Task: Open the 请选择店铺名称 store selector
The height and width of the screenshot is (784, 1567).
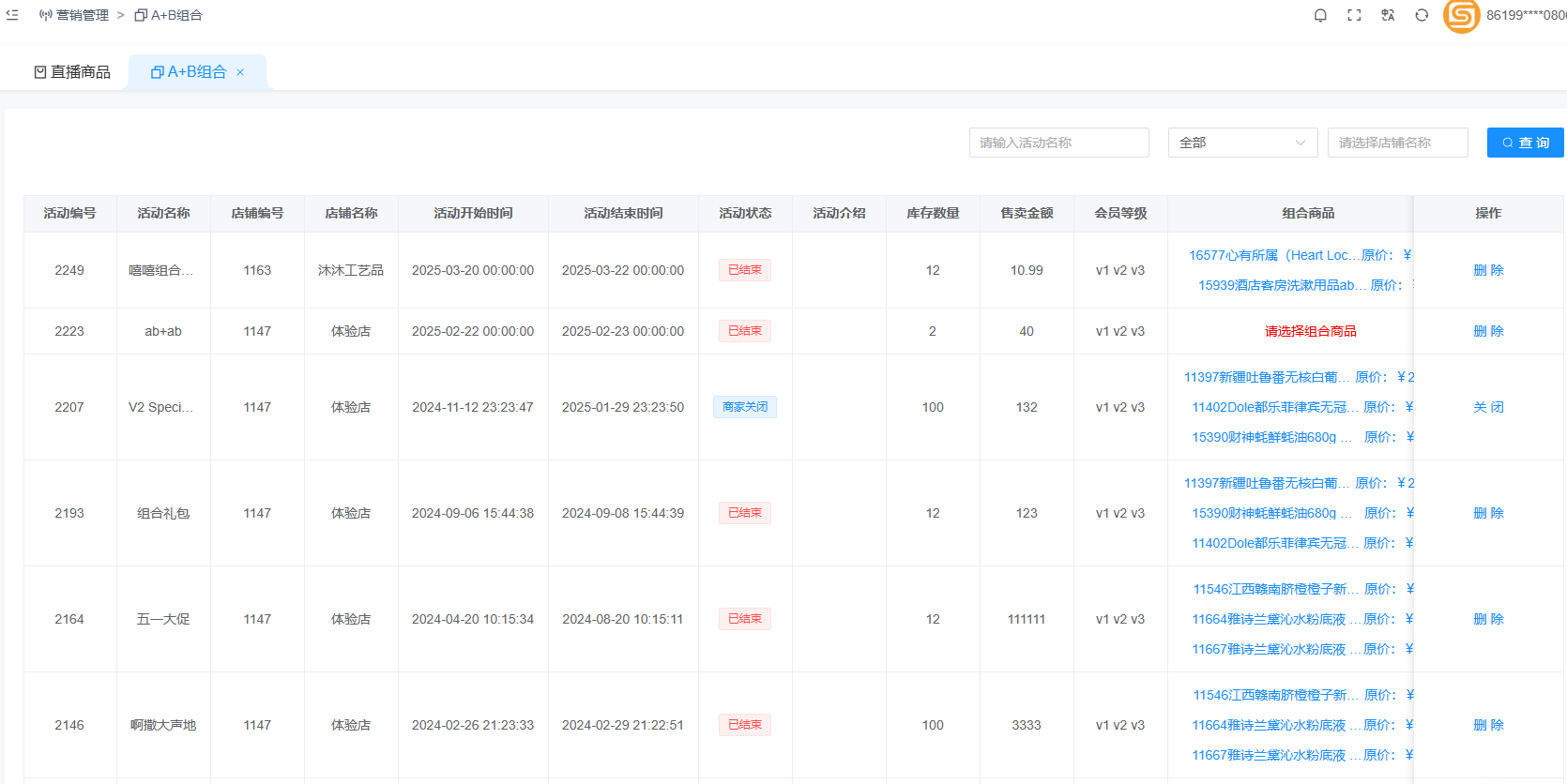Action: (x=1396, y=143)
